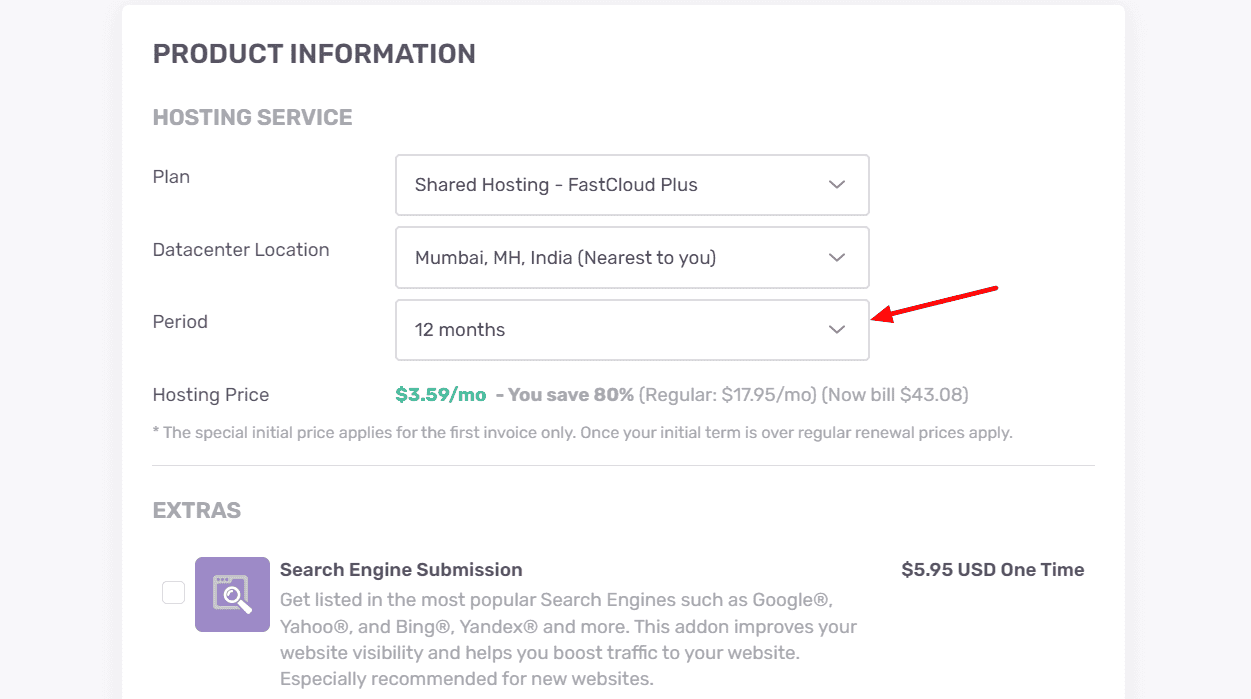Click the Period dropdown chevron arrow

[837, 329]
